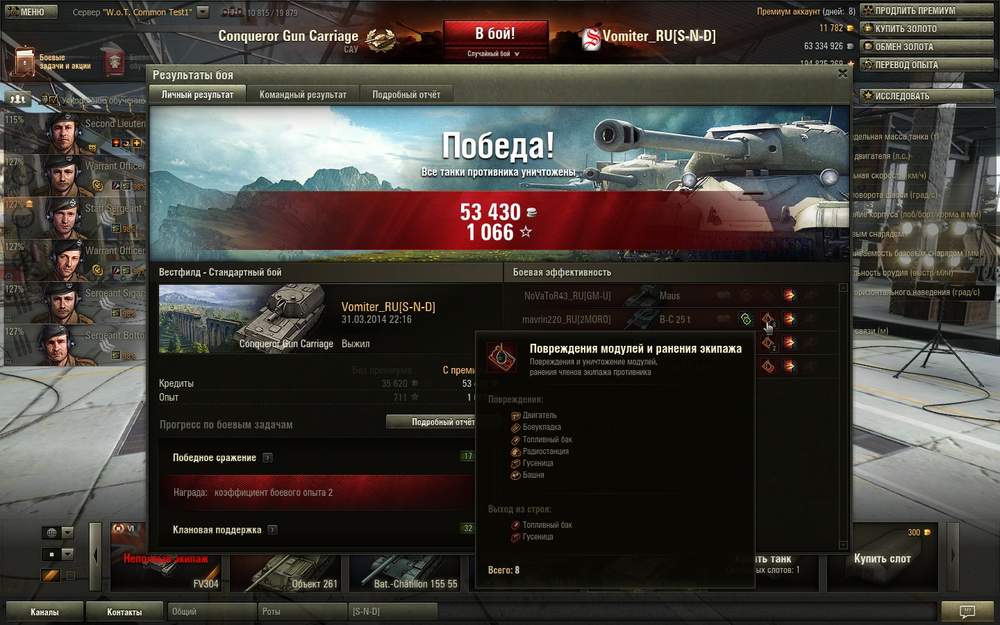Screen dimensions: 1000x625
Task: Click the battle effectiveness scrollbar up arrow
Action: (x=842, y=288)
